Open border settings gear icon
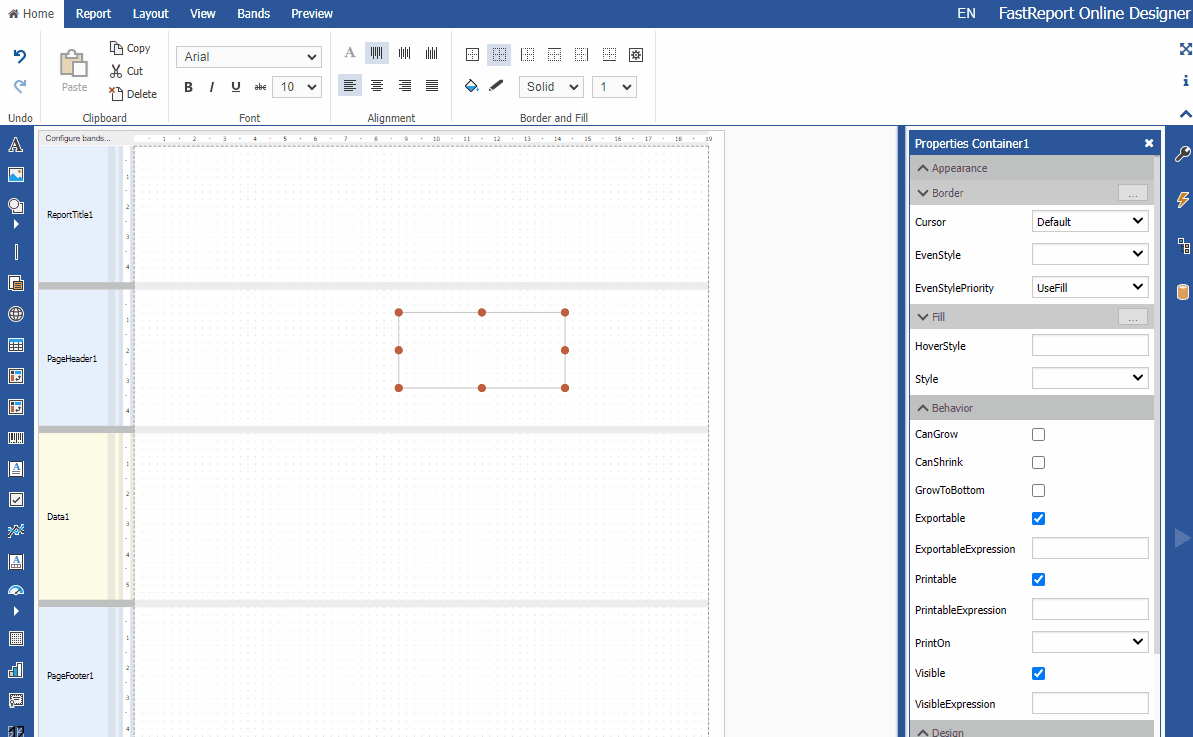1193x737 pixels. click(635, 55)
